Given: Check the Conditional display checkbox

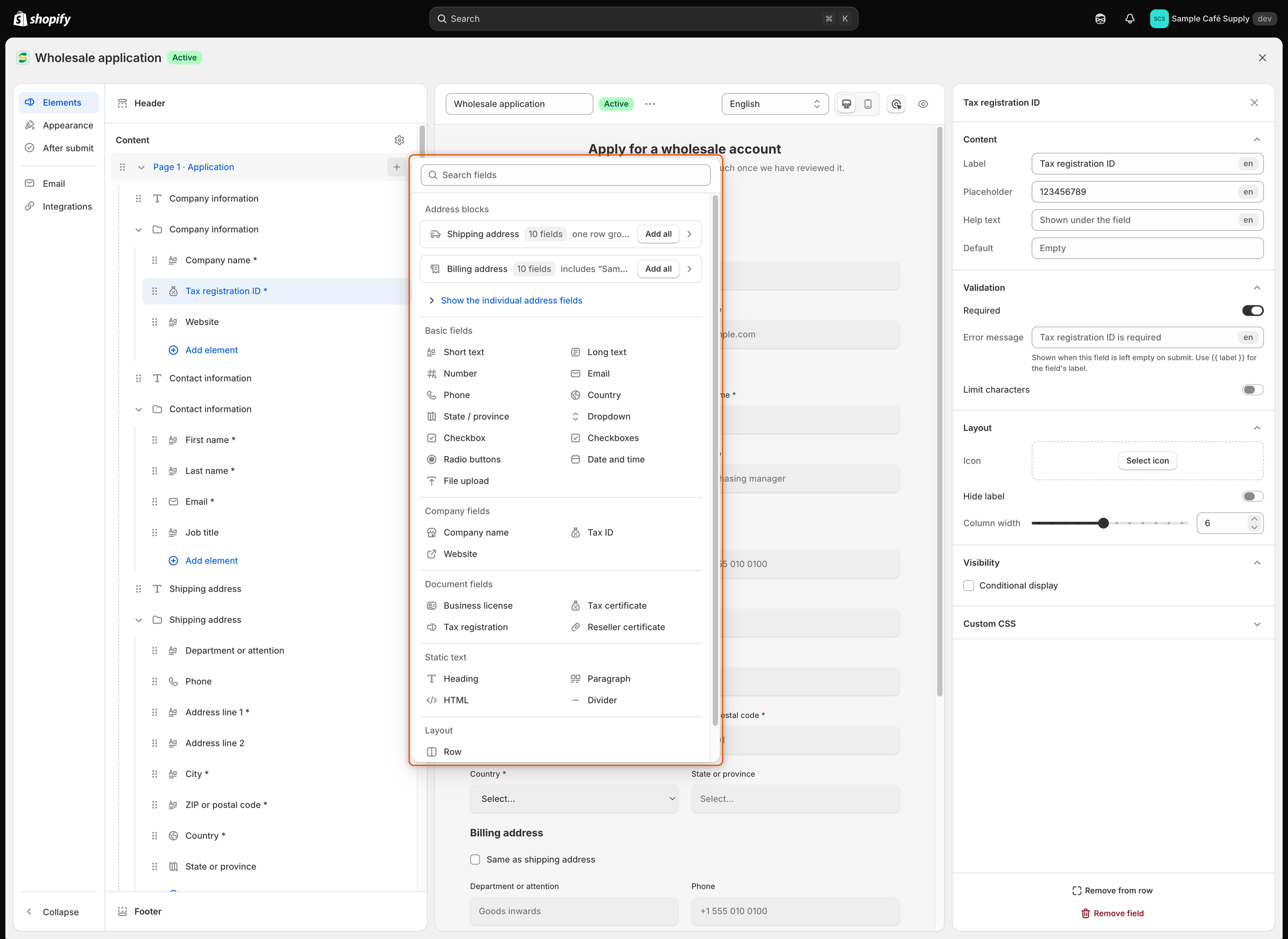Looking at the screenshot, I should pos(969,585).
